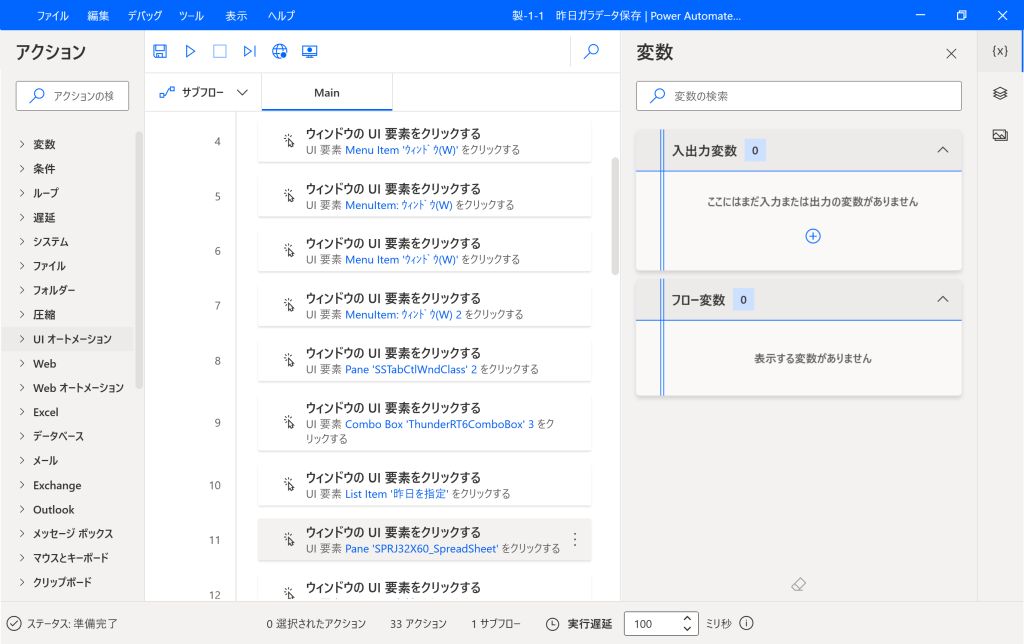Click the run delay value field
This screenshot has height=644, width=1024.
pyautogui.click(x=652, y=624)
